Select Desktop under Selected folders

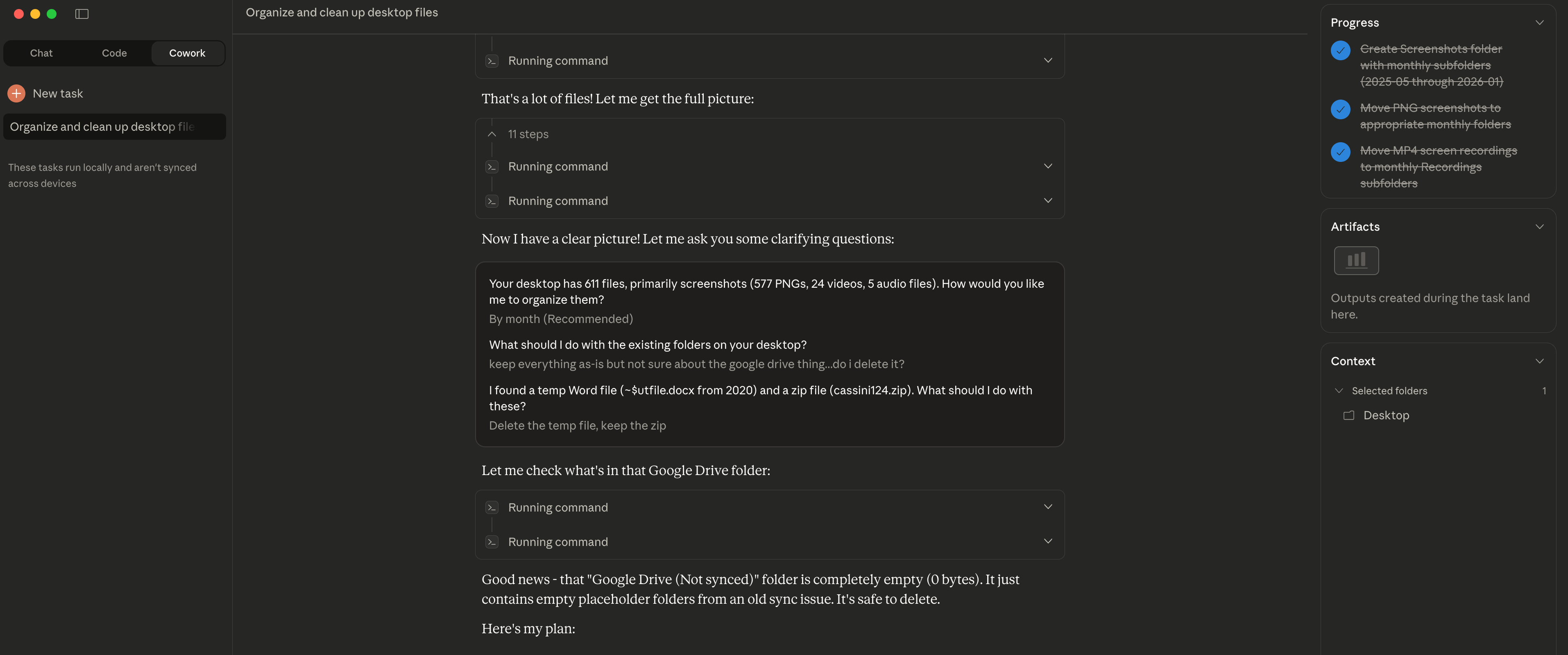[1385, 415]
